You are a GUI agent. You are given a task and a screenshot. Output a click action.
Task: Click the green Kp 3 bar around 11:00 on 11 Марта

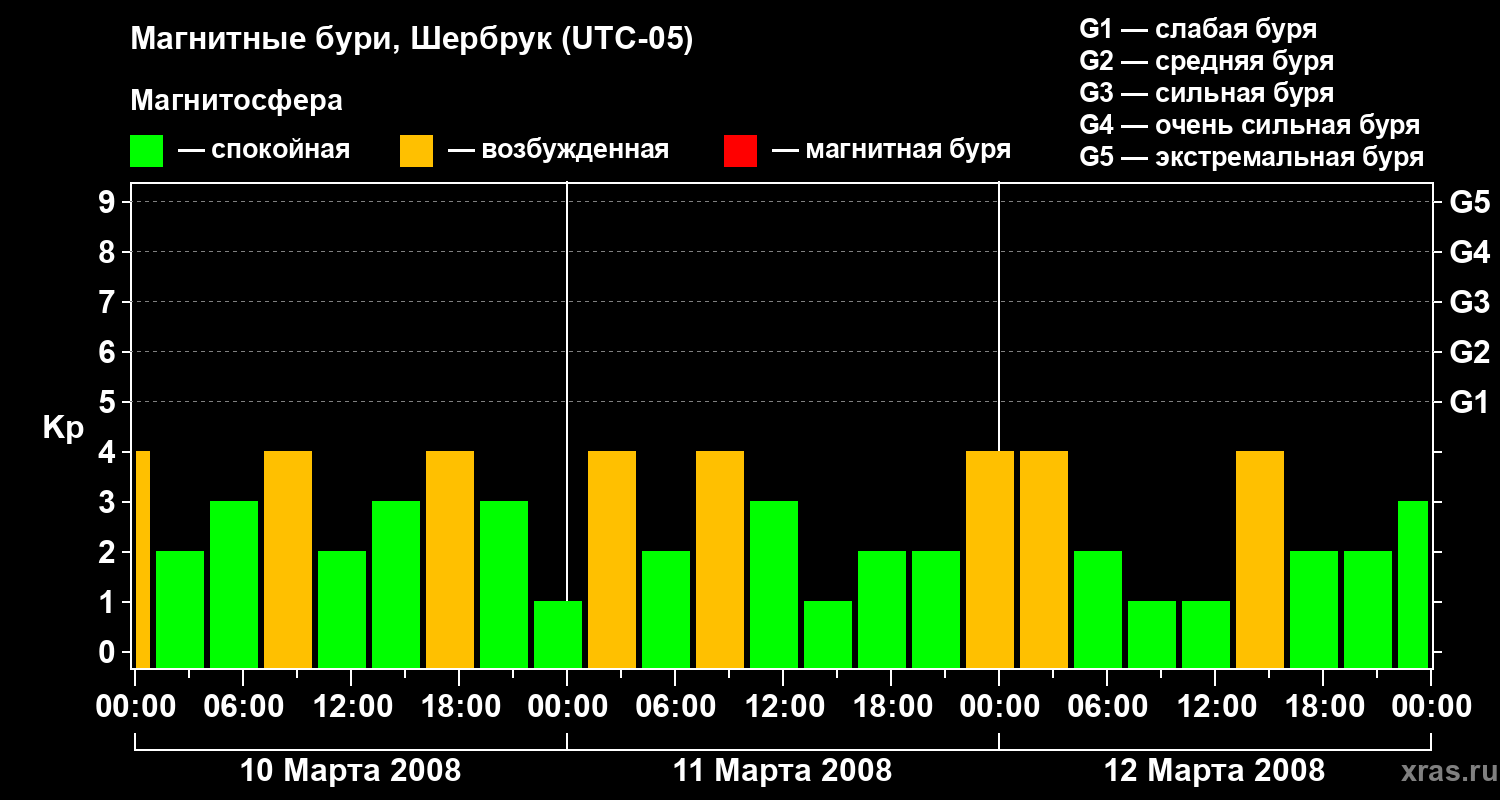coord(774,584)
